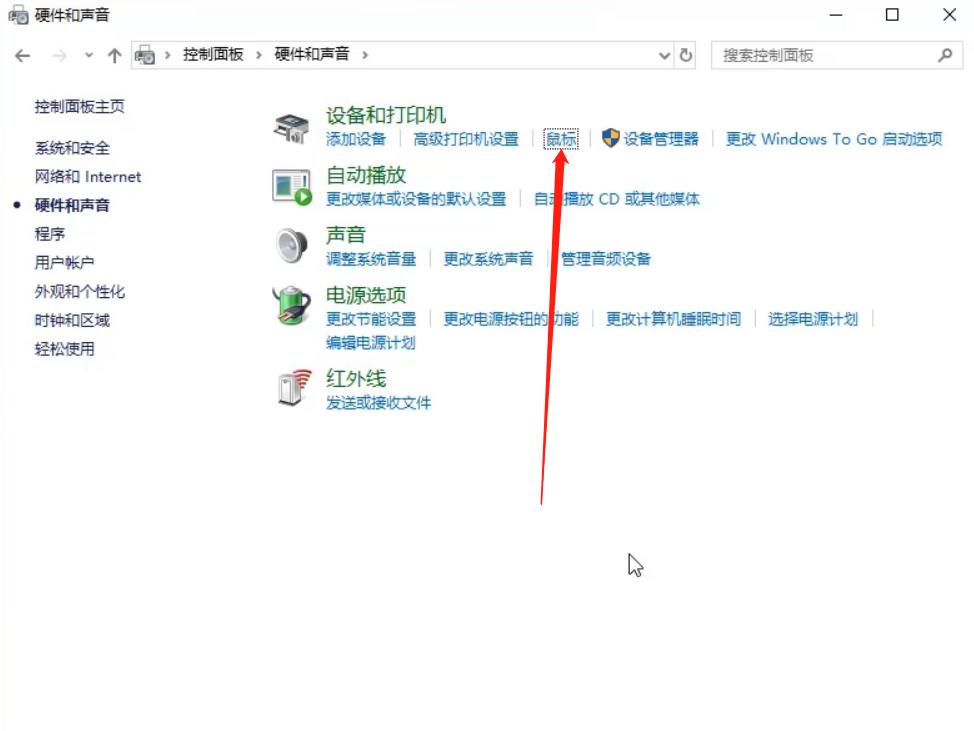Expand chevron before 控制面板 breadcrumb
This screenshot has height=731, width=974.
167,55
